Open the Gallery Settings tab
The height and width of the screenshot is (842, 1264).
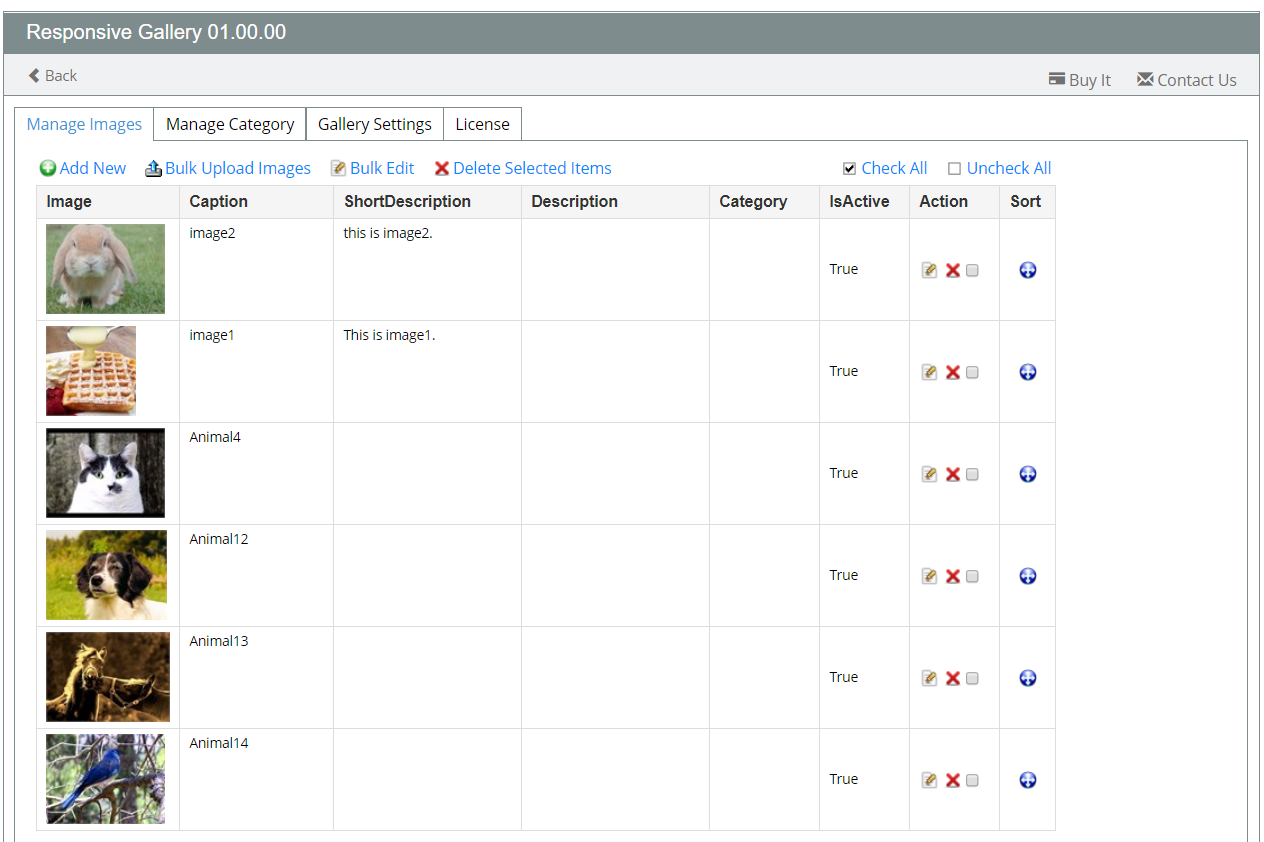(374, 124)
